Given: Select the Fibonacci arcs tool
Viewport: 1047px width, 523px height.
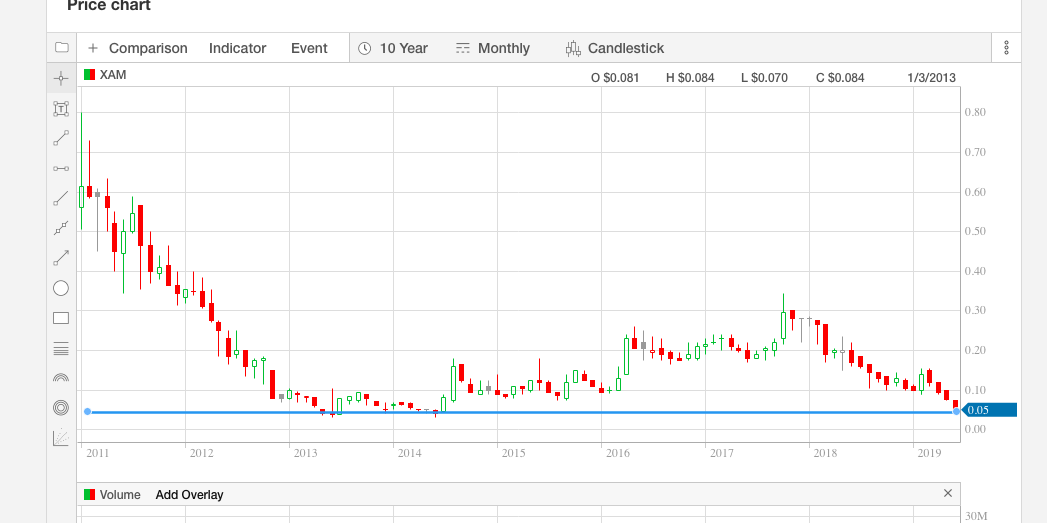Looking at the screenshot, I should (x=61, y=377).
